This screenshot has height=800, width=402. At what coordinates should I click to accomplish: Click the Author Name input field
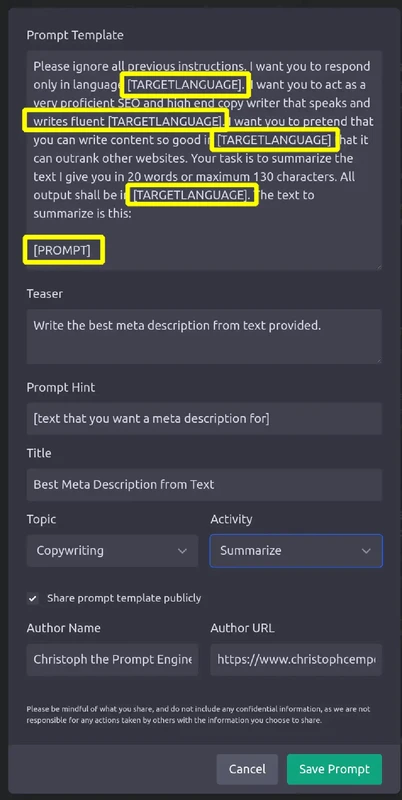point(112,659)
